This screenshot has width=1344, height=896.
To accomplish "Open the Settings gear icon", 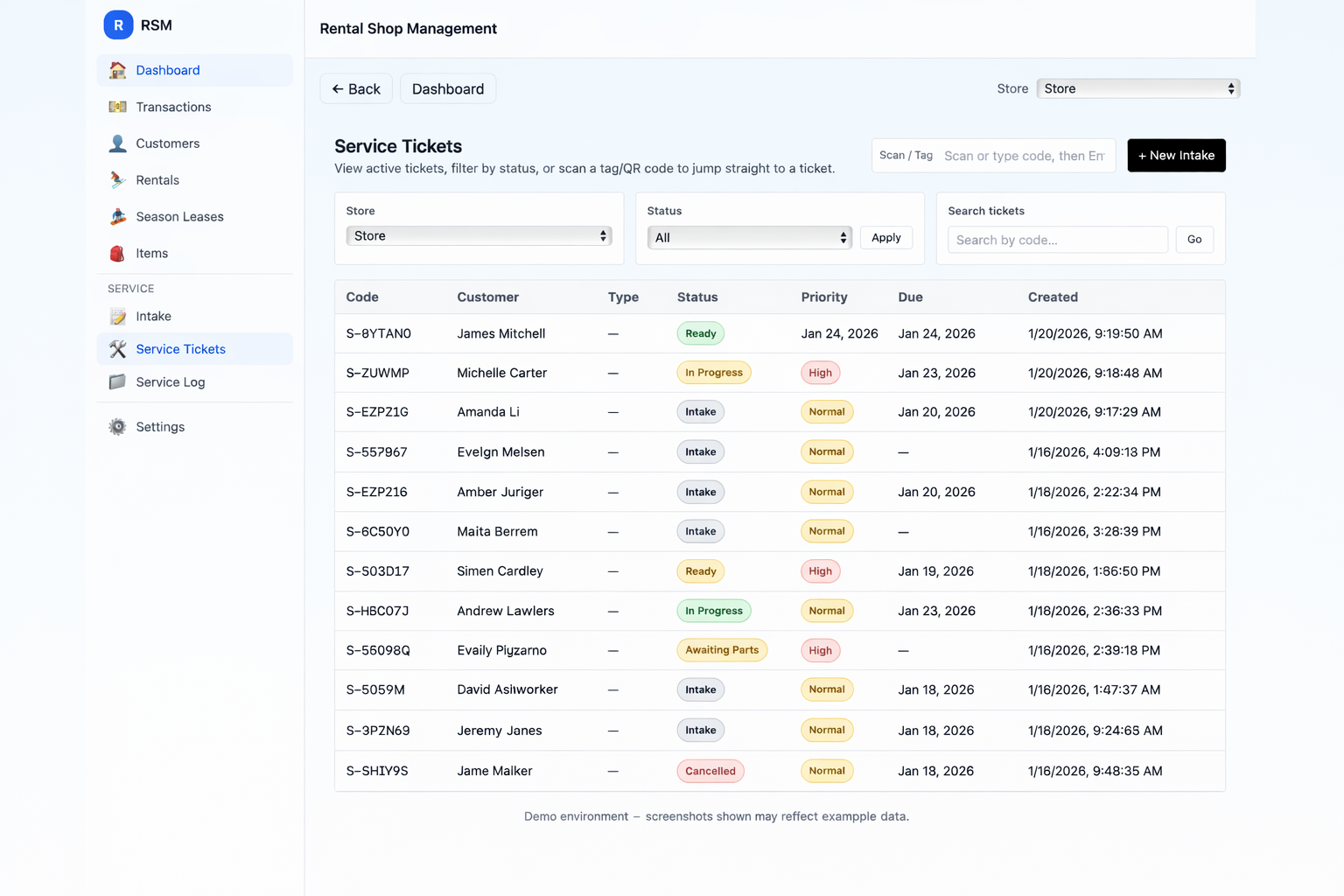I will tap(117, 426).
